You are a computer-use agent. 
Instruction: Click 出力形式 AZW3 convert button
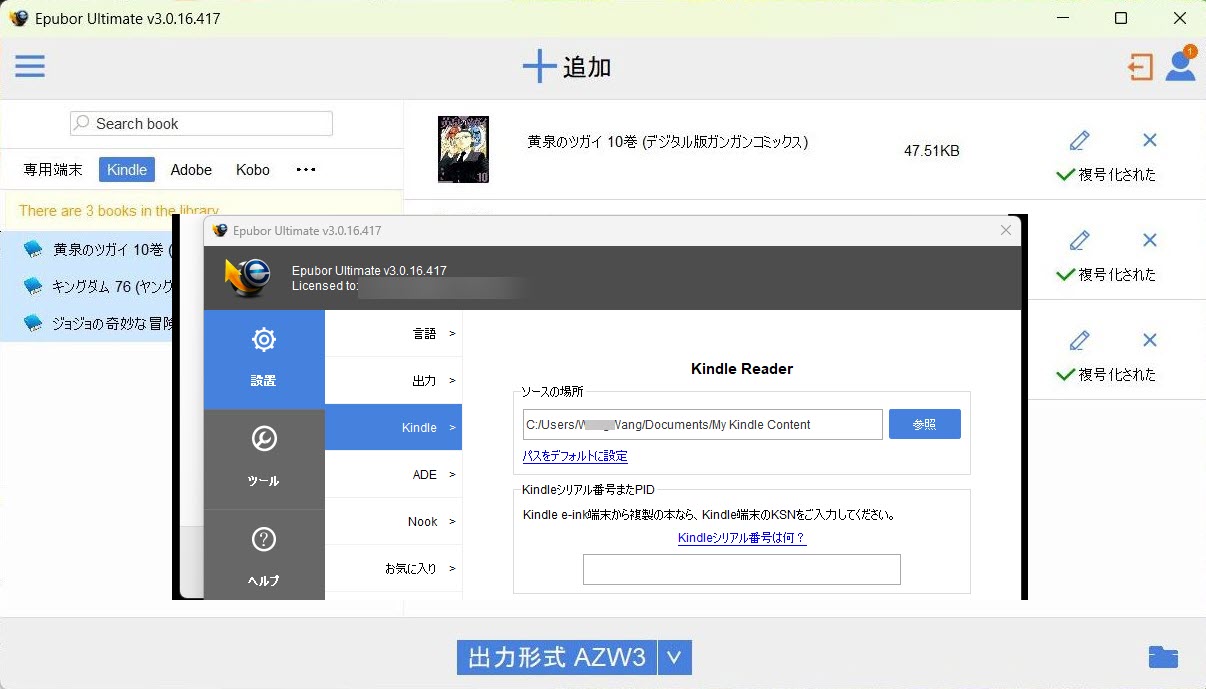557,657
